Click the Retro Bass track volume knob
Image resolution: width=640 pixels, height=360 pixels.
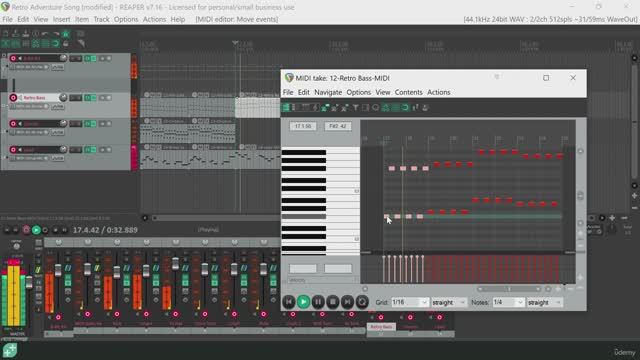click(x=63, y=98)
